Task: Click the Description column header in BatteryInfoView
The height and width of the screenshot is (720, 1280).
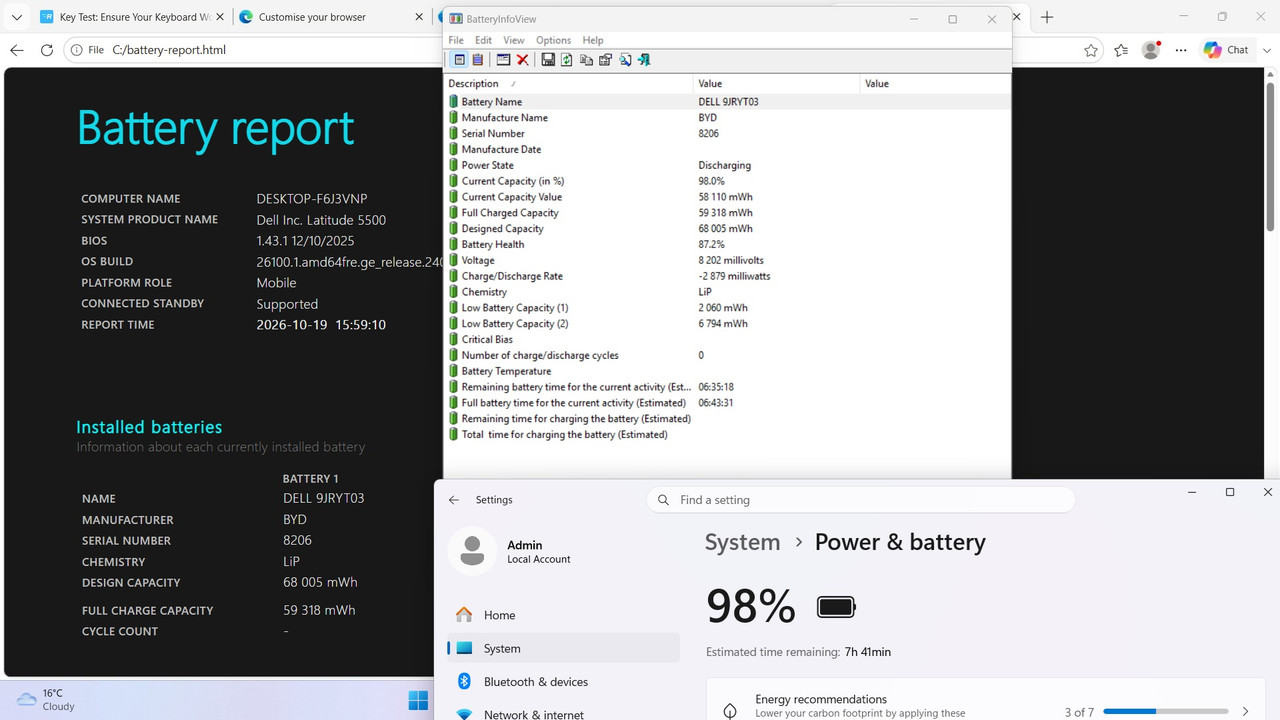Action: pos(568,84)
